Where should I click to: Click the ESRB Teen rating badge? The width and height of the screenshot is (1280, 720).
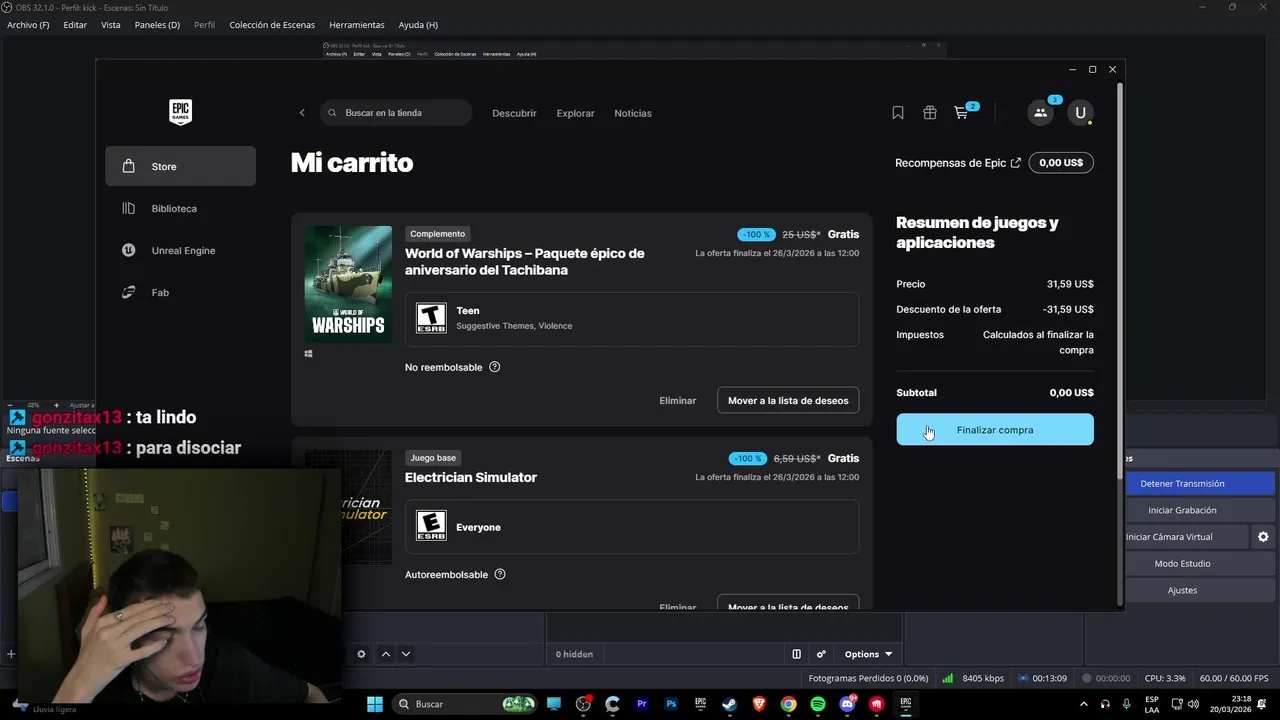[x=431, y=318]
